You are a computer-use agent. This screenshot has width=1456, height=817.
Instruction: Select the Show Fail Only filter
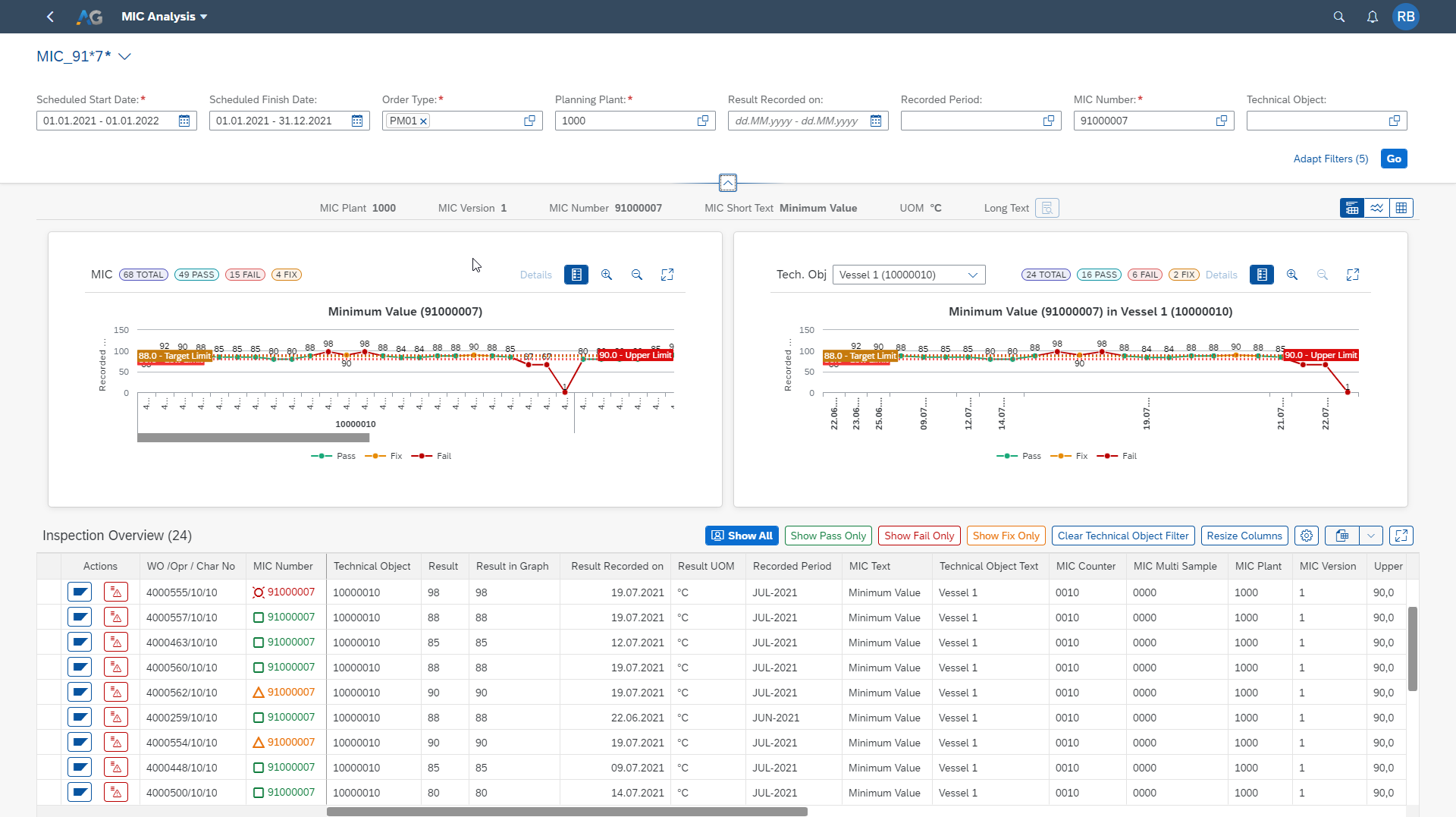coord(919,536)
